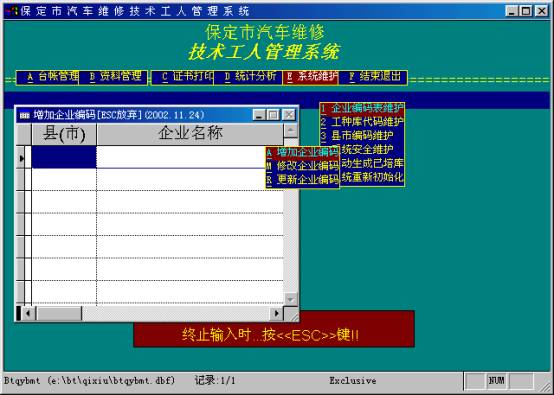Viewport: 554px width, 395px height.
Task: Click the F 结束退出 menu item
Action: [x=373, y=77]
